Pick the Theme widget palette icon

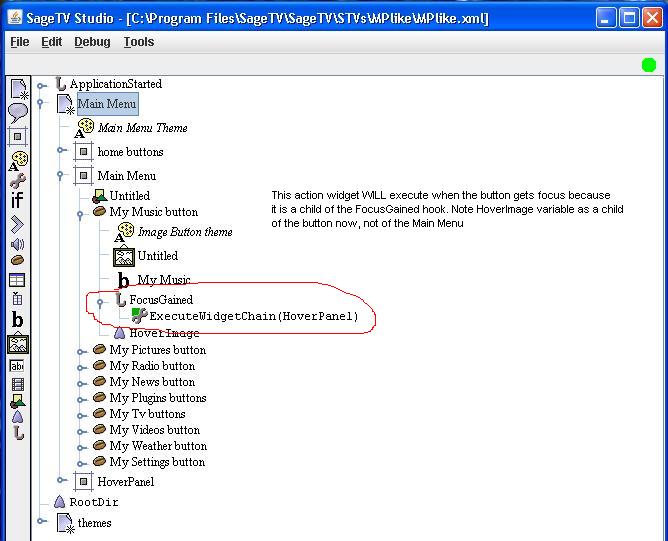tap(18, 160)
